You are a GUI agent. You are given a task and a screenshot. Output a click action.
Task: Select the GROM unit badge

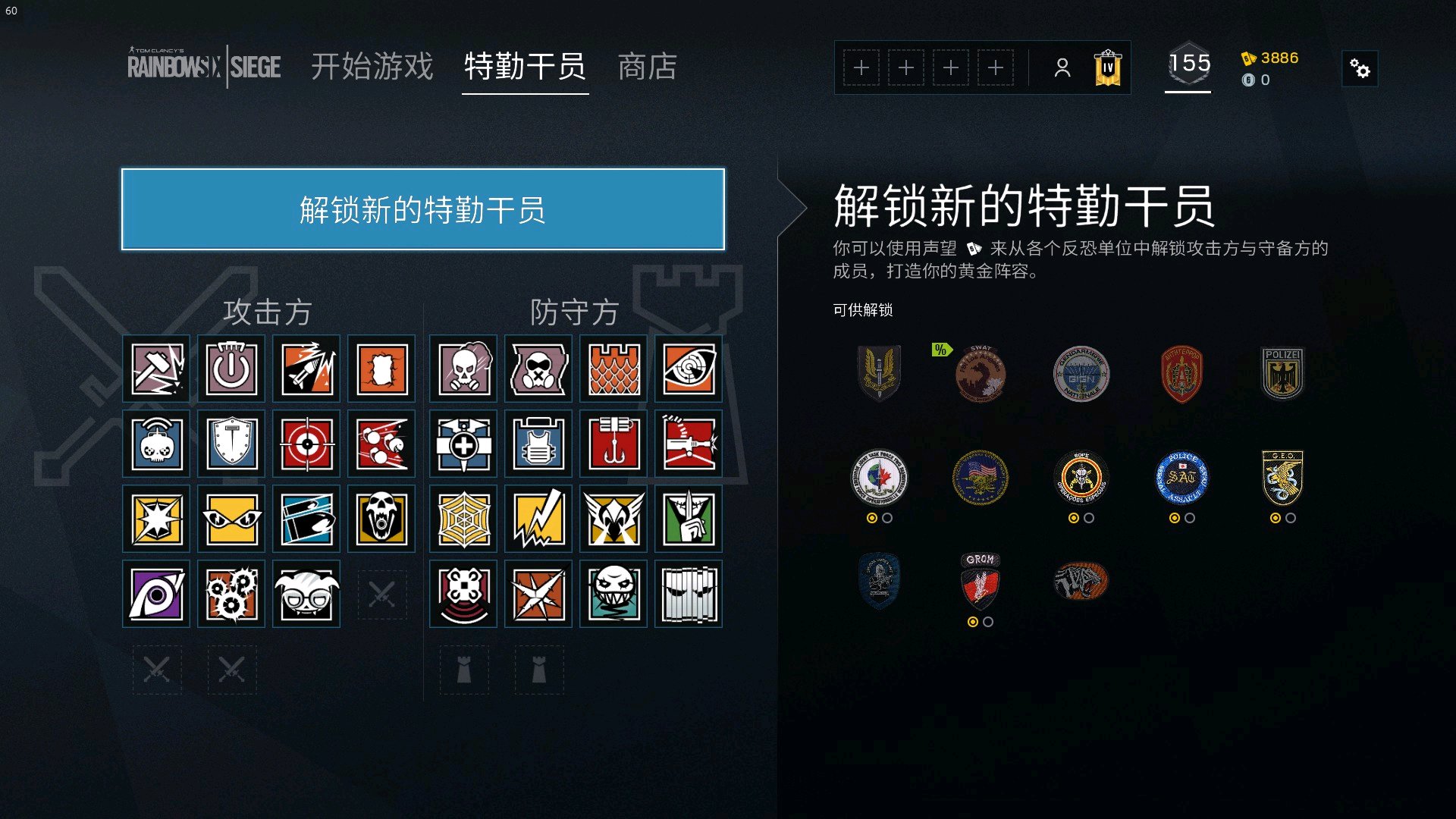(x=981, y=582)
